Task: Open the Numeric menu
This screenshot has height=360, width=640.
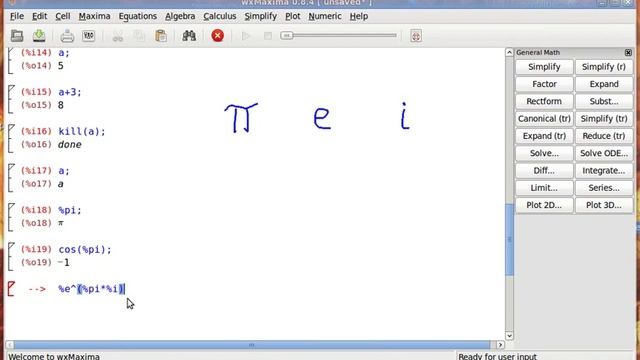Action: pos(325,16)
